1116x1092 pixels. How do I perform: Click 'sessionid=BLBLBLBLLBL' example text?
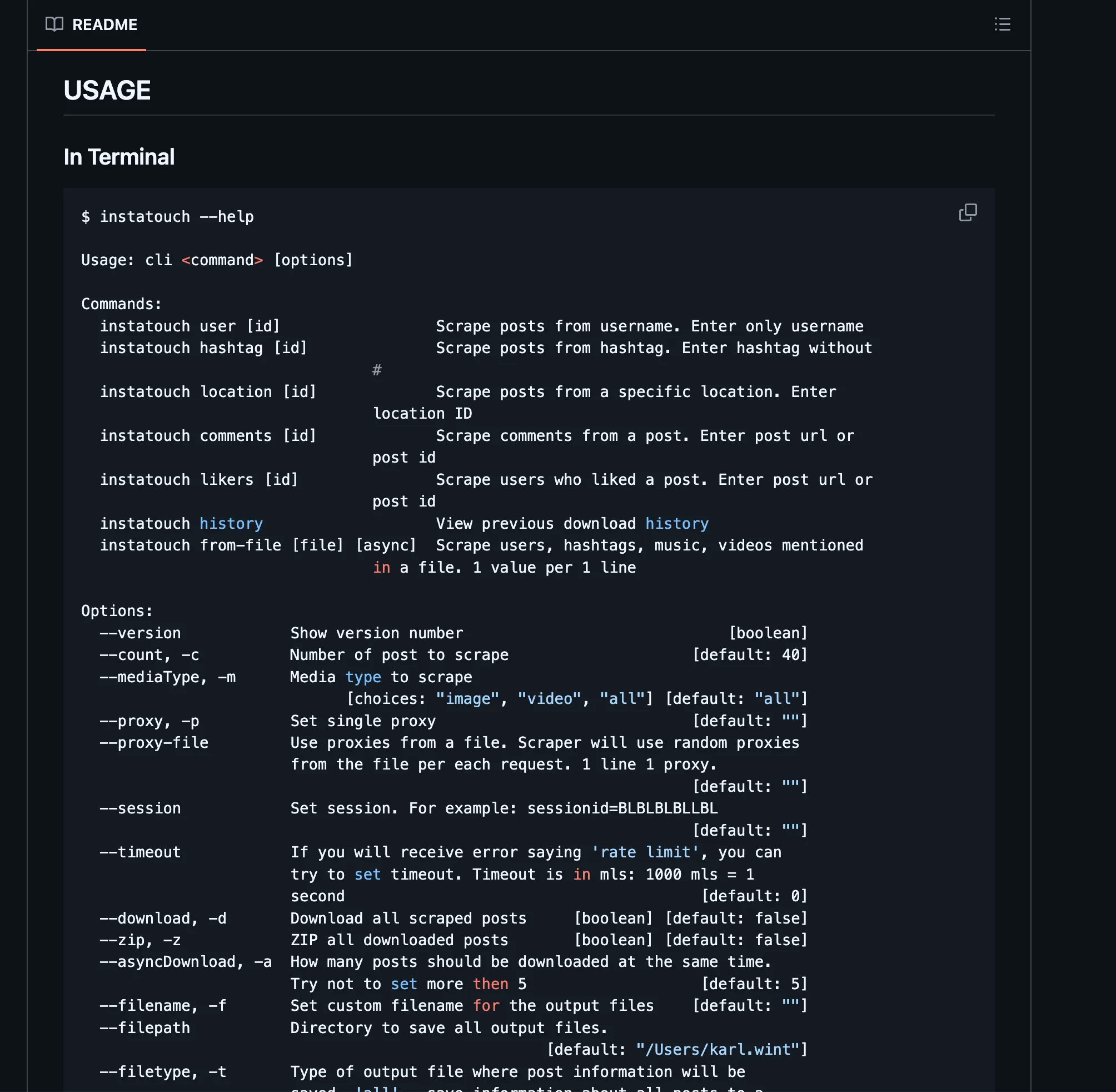click(622, 808)
